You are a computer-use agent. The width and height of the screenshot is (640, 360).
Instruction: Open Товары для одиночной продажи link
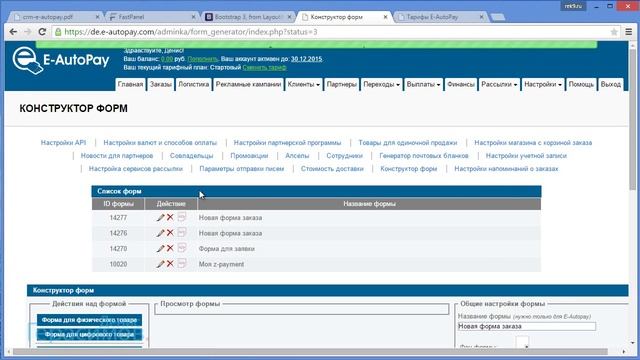(x=408, y=142)
